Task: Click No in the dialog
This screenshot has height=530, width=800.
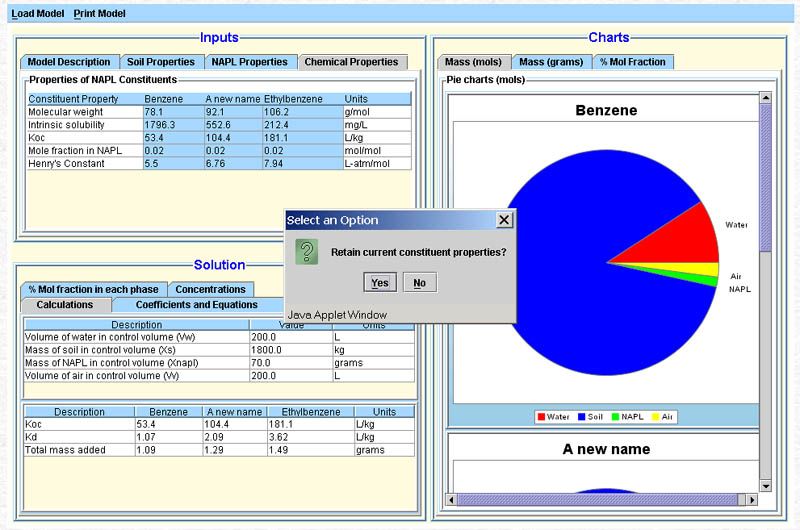Action: click(419, 283)
